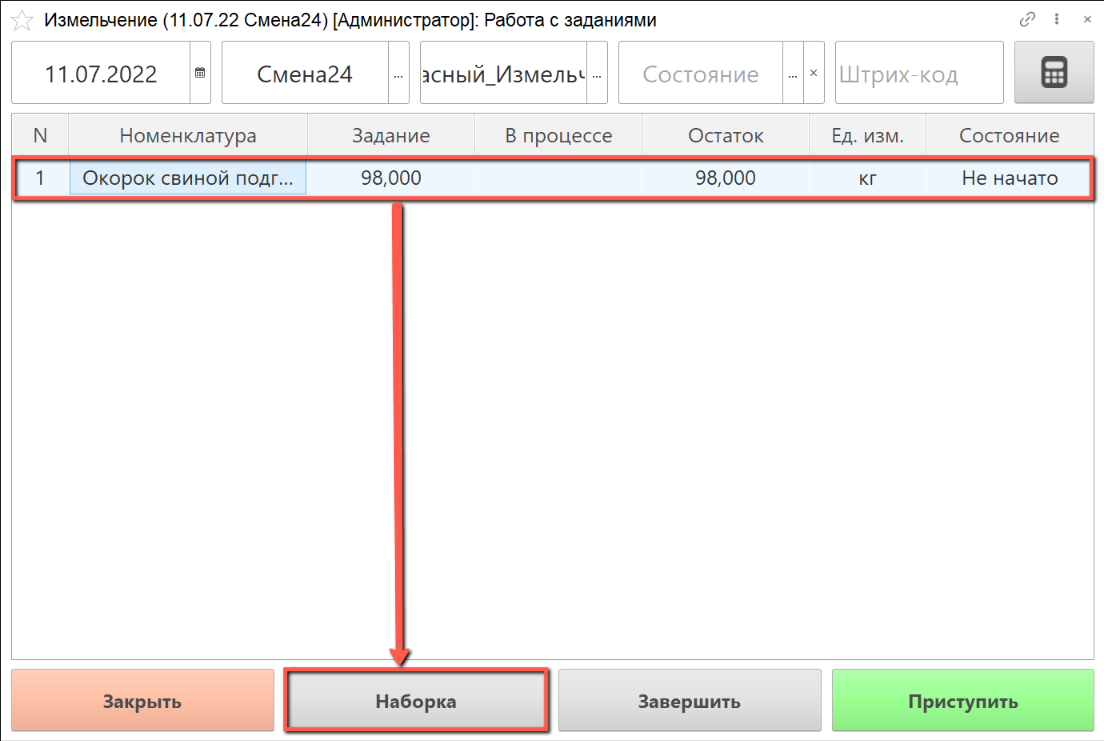
Task: Copy the link to this form
Action: click(x=1027, y=20)
